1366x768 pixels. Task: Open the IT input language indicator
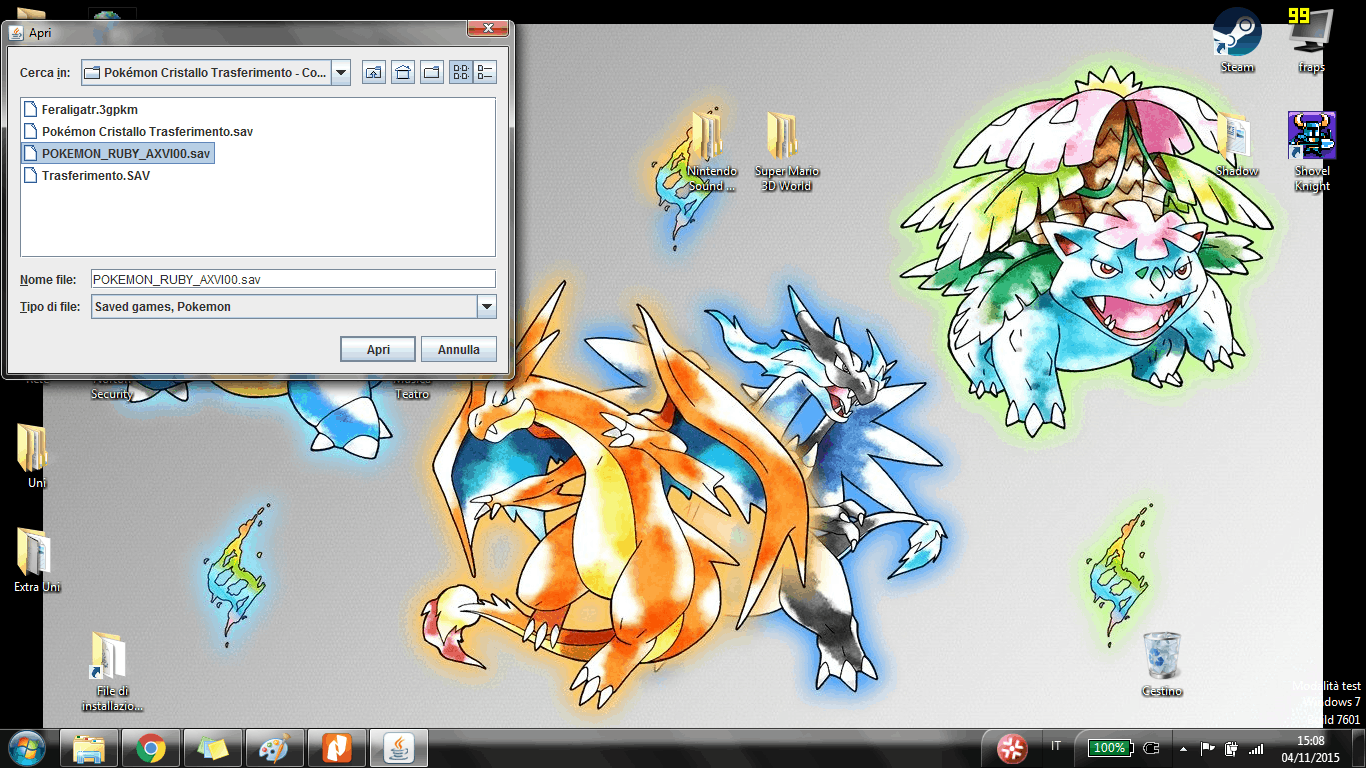[1057, 746]
